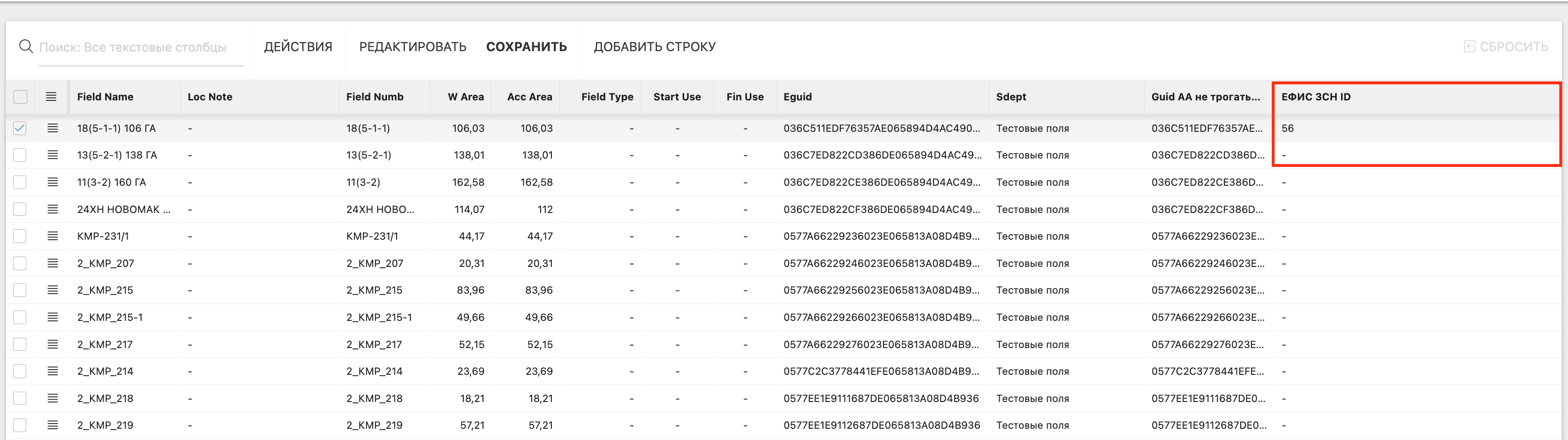The image size is (1568, 440).
Task: Open the ДЕЙСТВИЯ menu
Action: pos(298,47)
